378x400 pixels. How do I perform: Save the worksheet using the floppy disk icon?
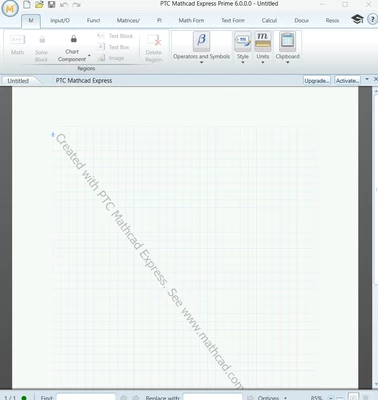[x=51, y=4]
